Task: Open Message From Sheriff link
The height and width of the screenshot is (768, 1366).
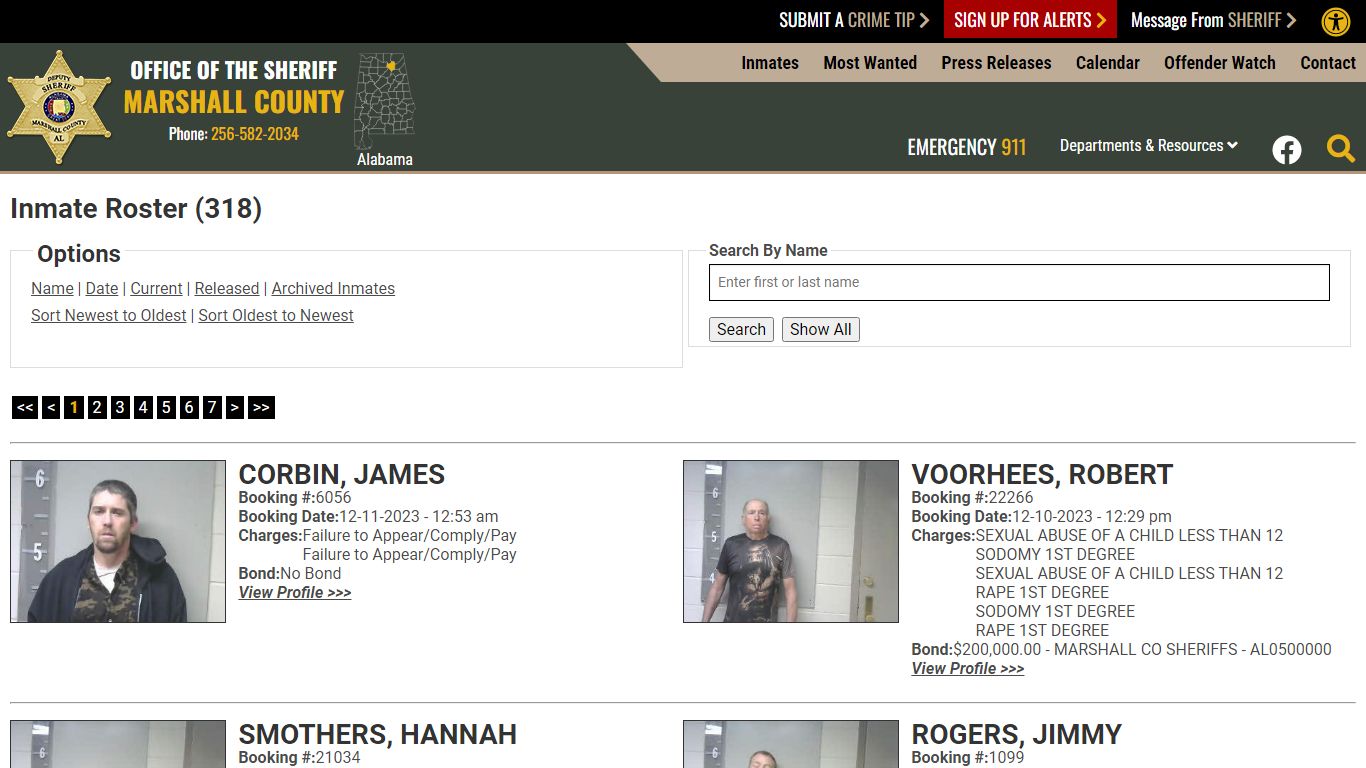Action: 1213,20
